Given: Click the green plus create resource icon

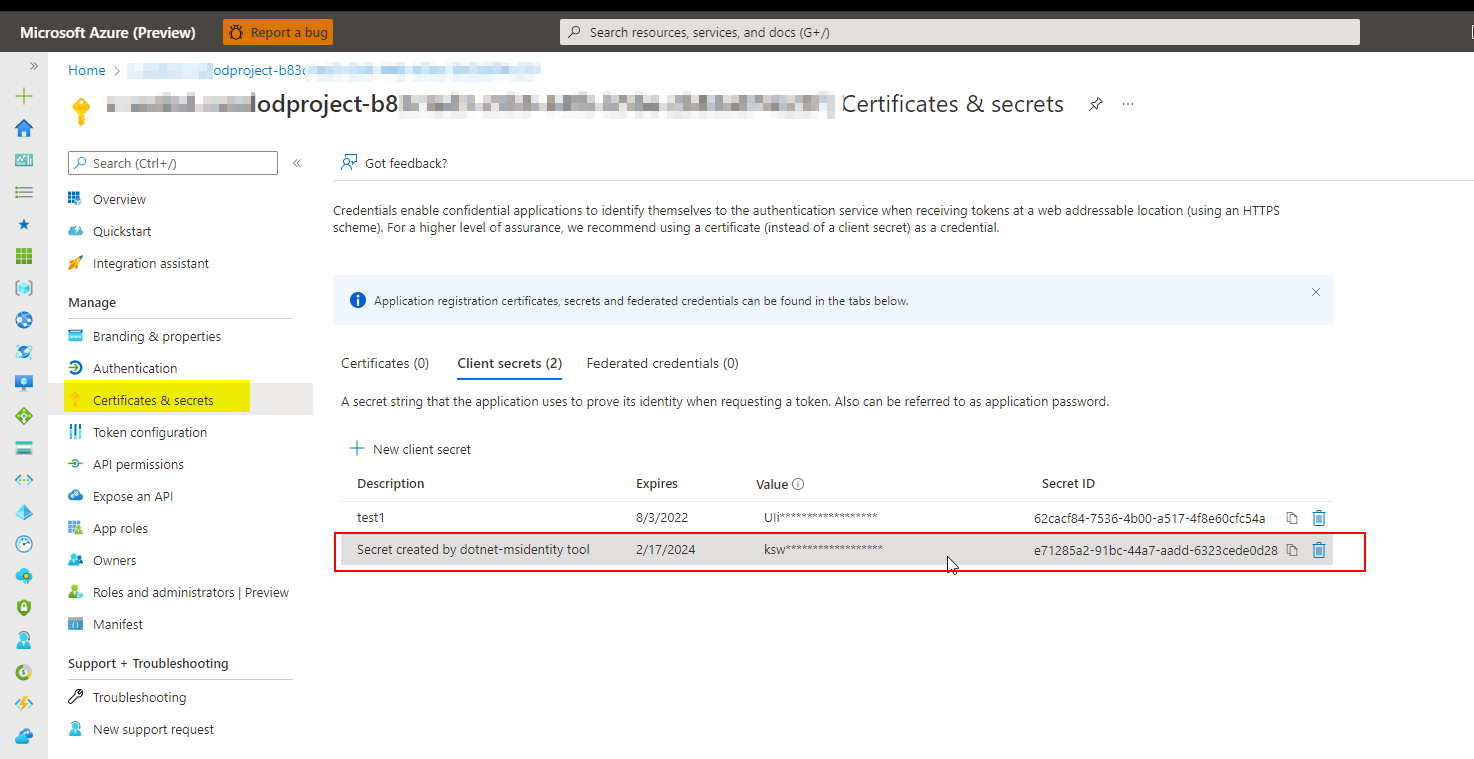Looking at the screenshot, I should [24, 96].
